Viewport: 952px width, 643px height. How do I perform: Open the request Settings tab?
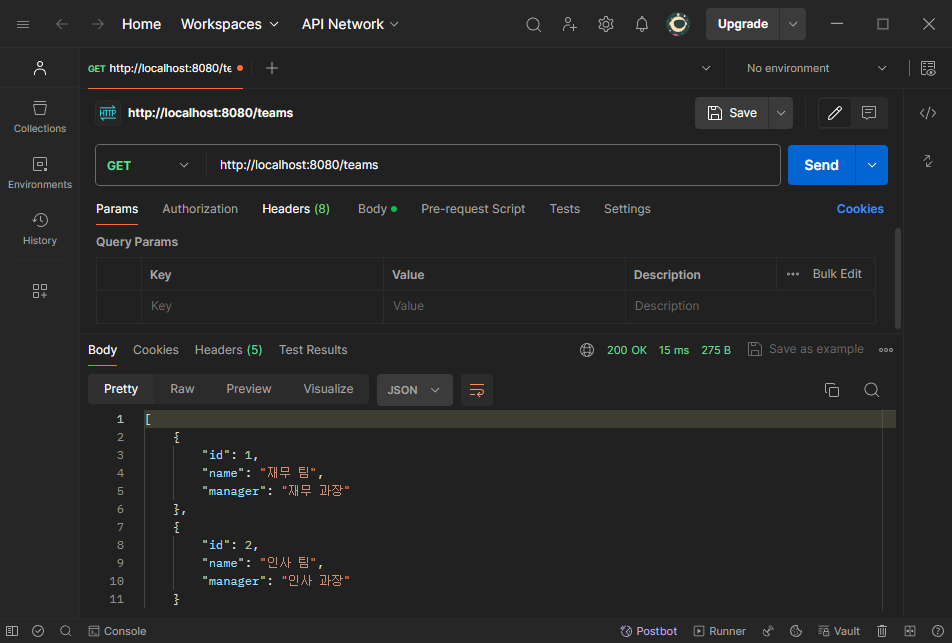(627, 209)
